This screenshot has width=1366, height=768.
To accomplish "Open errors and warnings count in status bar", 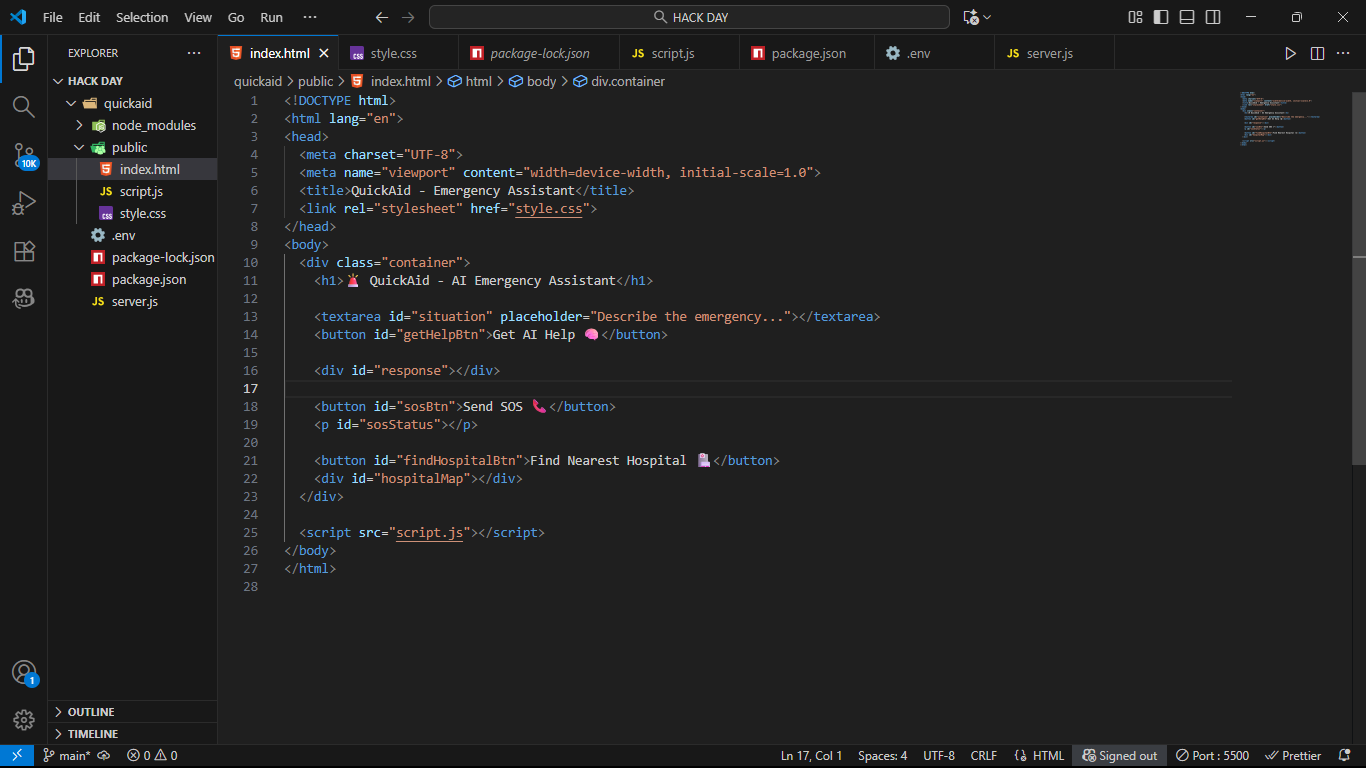I will coord(152,756).
